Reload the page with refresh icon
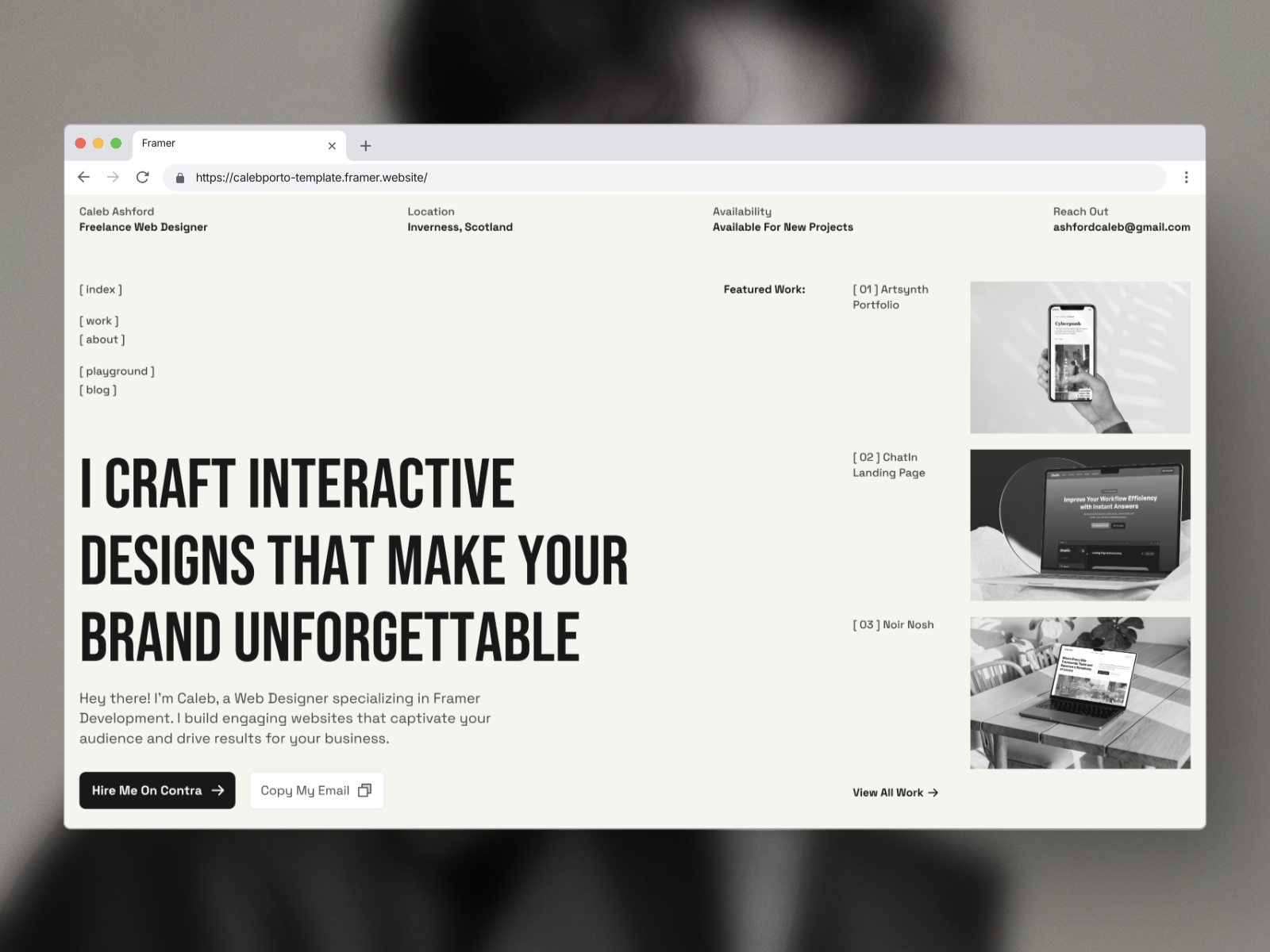 click(x=143, y=177)
